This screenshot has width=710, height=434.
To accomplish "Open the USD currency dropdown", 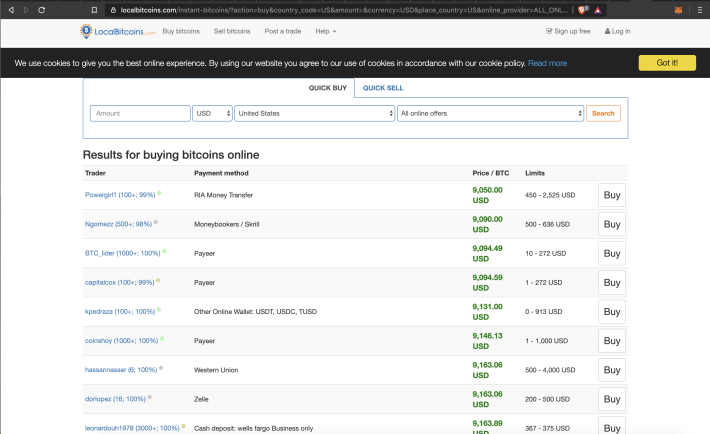I will 212,113.
